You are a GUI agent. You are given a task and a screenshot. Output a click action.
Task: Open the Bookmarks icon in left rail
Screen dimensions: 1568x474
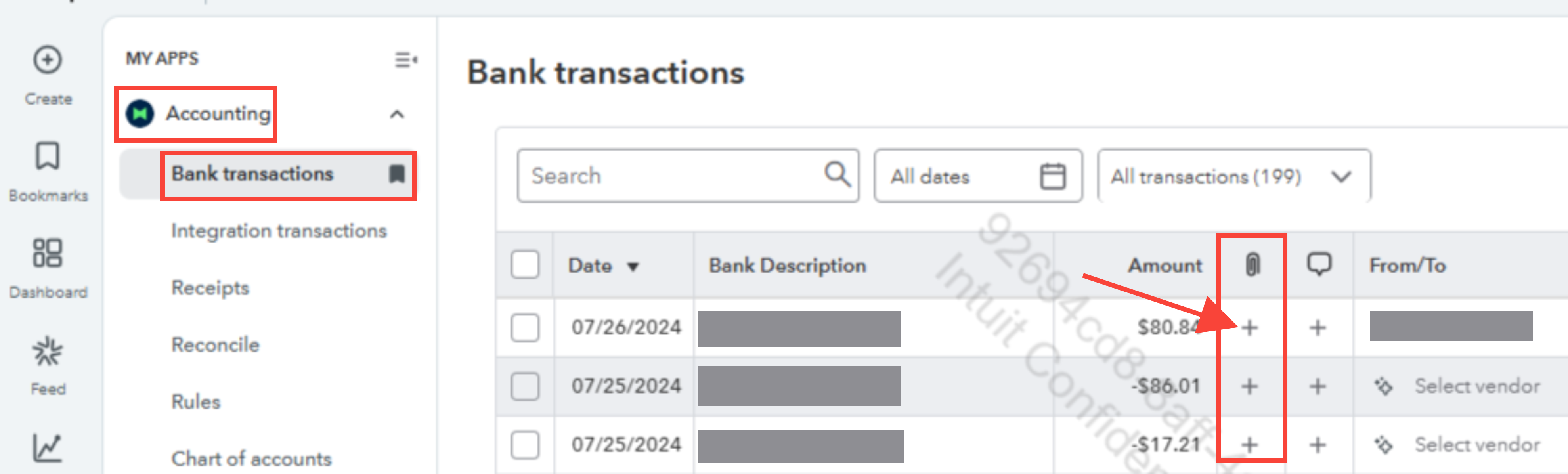pos(48,157)
